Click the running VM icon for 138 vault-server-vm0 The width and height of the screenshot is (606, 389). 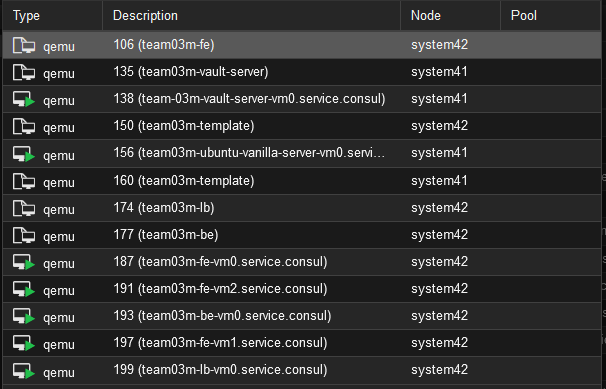[24, 100]
